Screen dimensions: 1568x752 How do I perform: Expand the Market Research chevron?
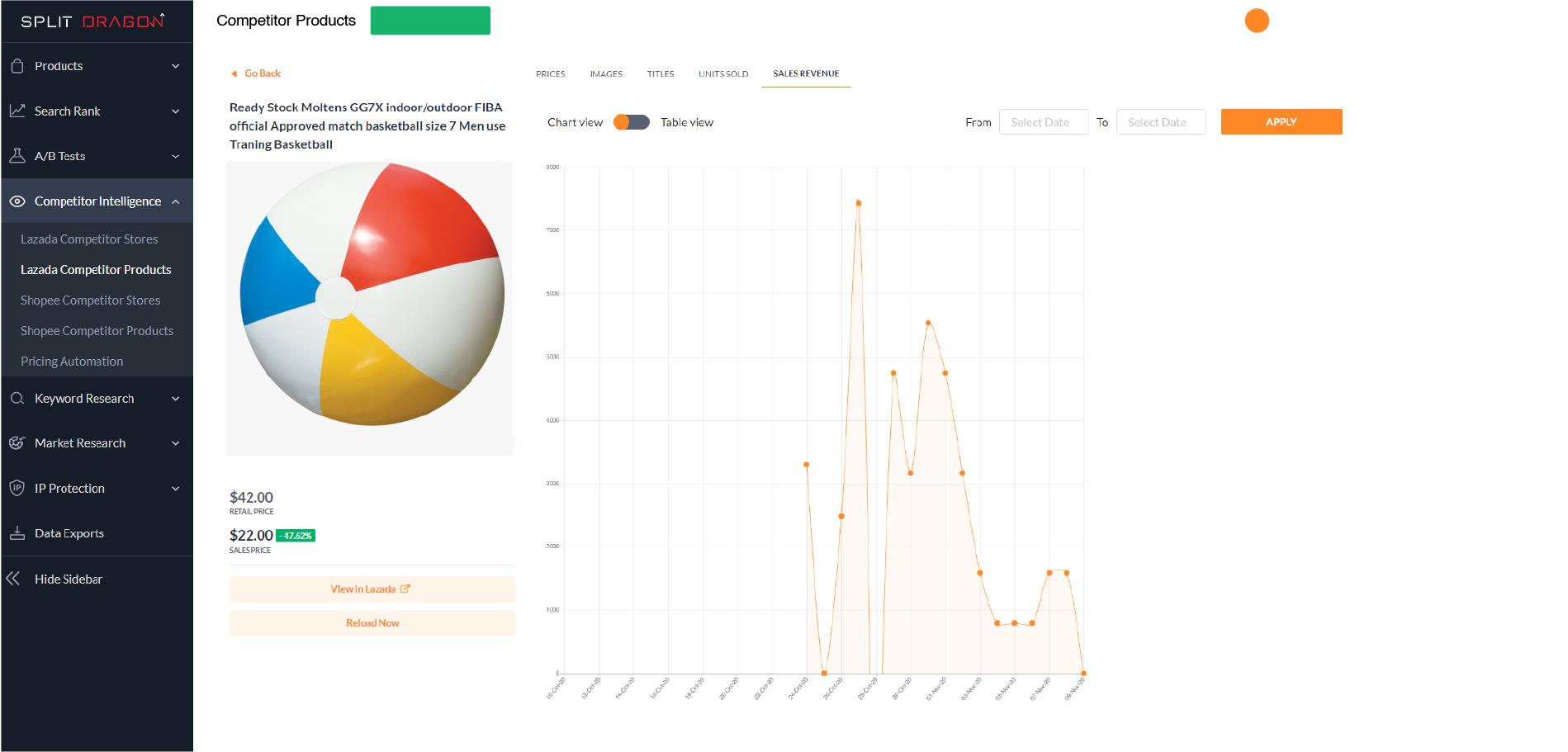point(176,443)
